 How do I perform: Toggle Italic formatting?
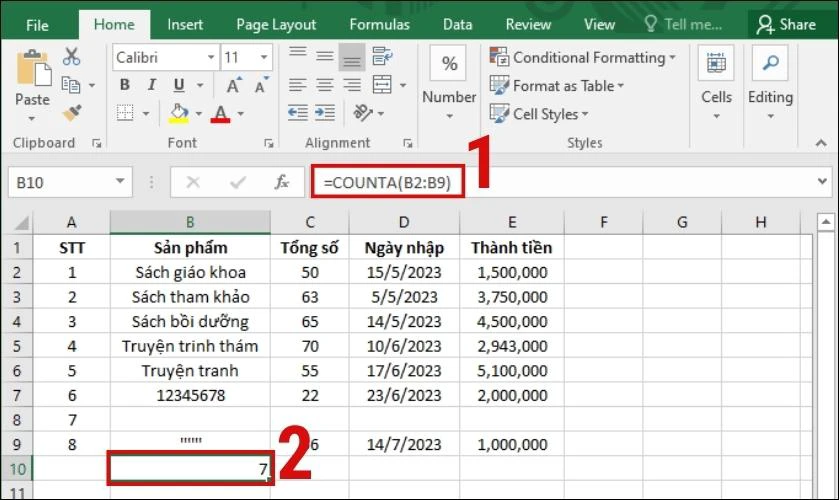pos(152,85)
